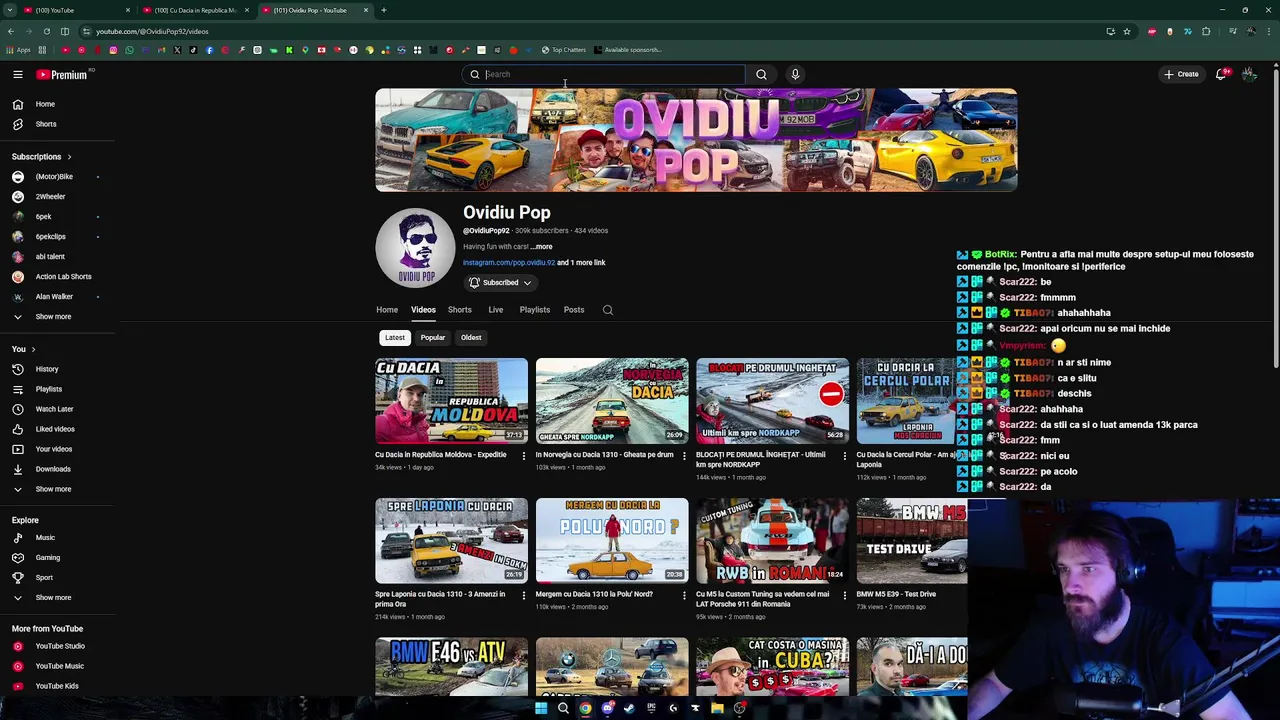Reload the browser page
The image size is (1280, 720).
46,31
